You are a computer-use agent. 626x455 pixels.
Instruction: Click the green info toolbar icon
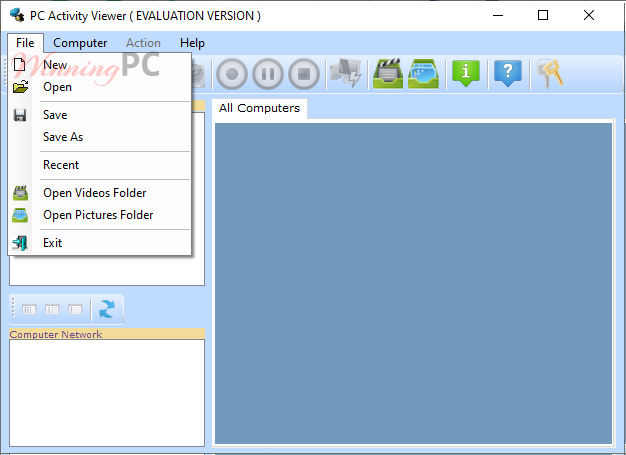pyautogui.click(x=466, y=73)
